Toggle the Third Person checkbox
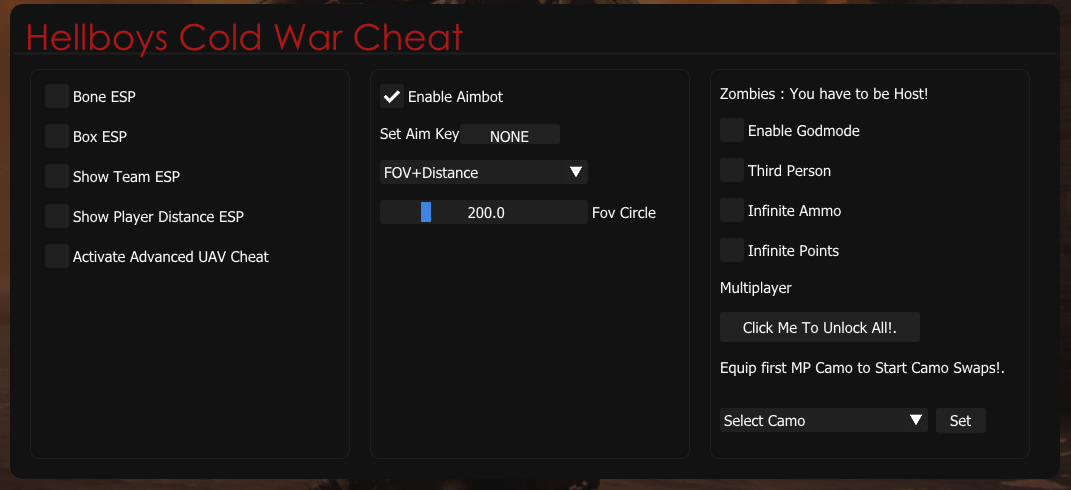 (732, 170)
